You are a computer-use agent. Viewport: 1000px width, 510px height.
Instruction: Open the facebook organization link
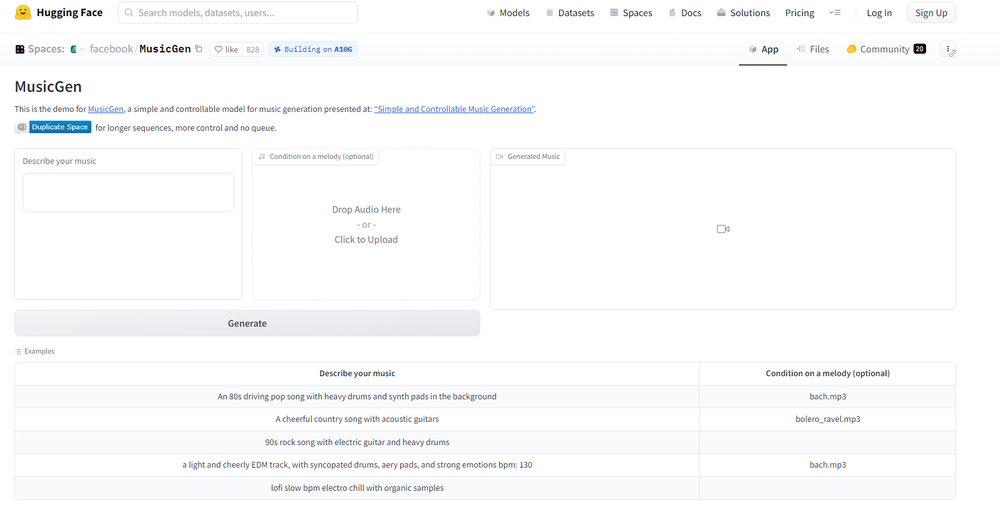point(111,49)
